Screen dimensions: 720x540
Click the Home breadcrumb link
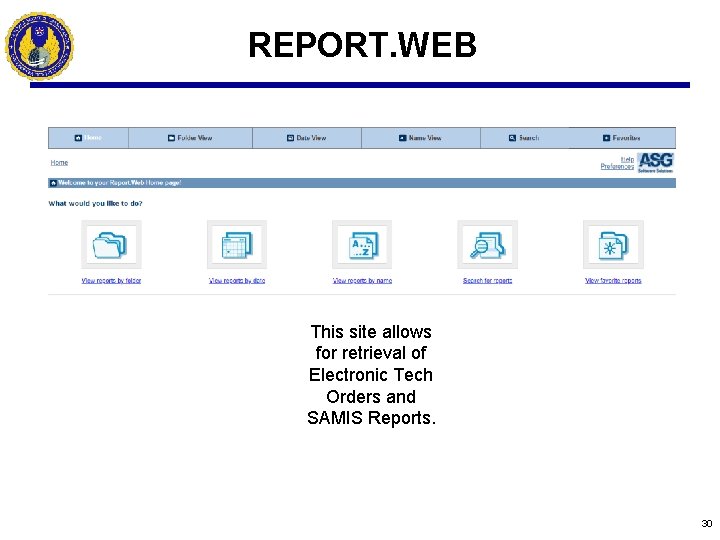tap(59, 163)
